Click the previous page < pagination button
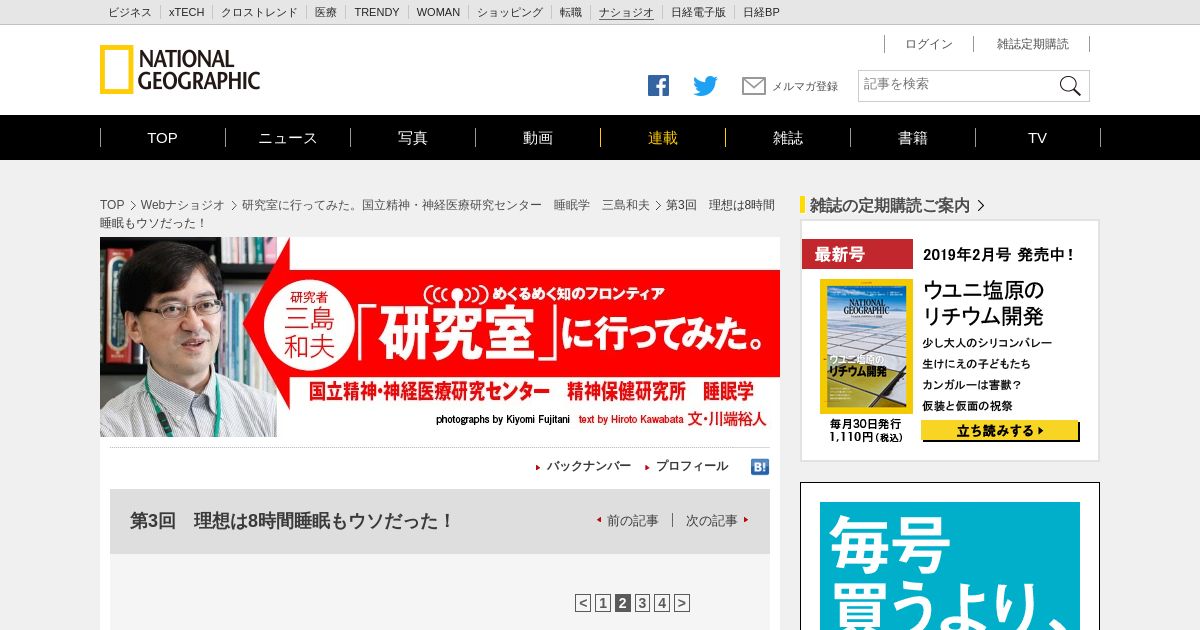This screenshot has width=1200, height=630. coord(583,603)
